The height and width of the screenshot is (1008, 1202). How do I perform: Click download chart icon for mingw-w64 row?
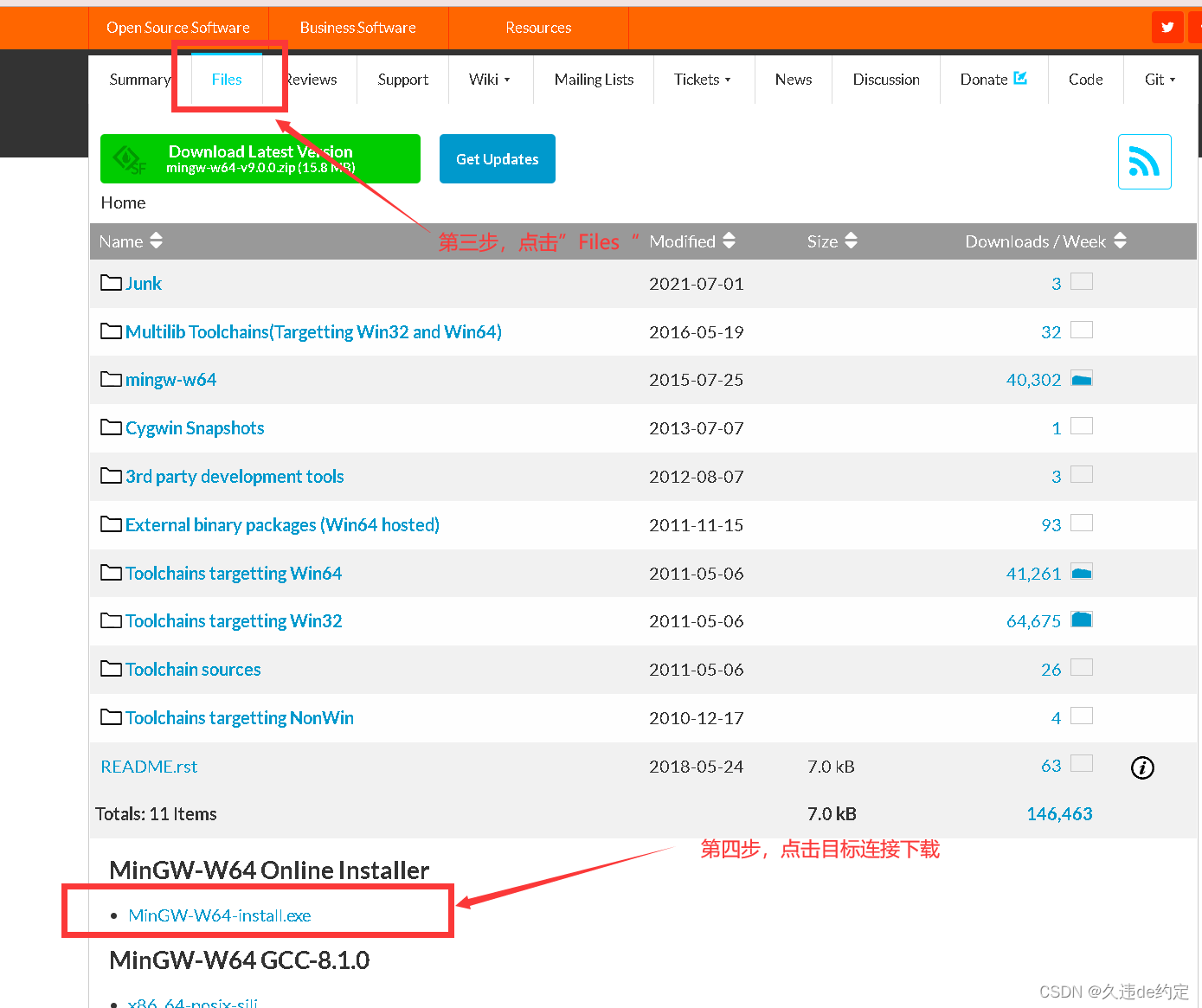coord(1082,378)
